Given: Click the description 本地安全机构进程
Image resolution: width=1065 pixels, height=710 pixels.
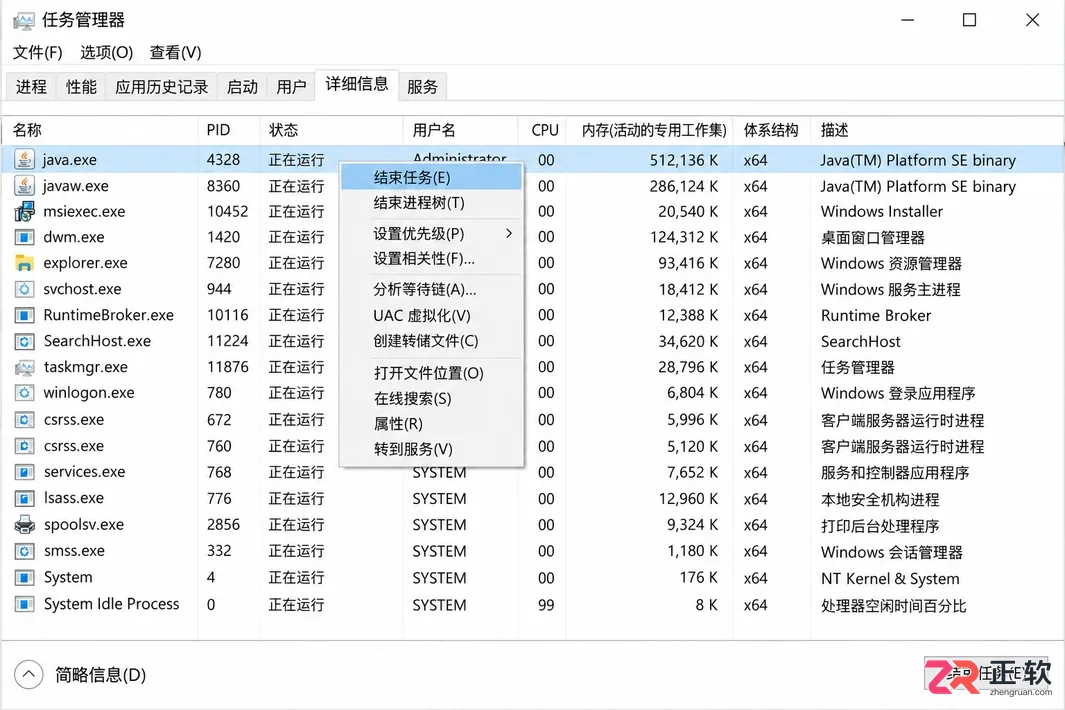Looking at the screenshot, I should [880, 499].
